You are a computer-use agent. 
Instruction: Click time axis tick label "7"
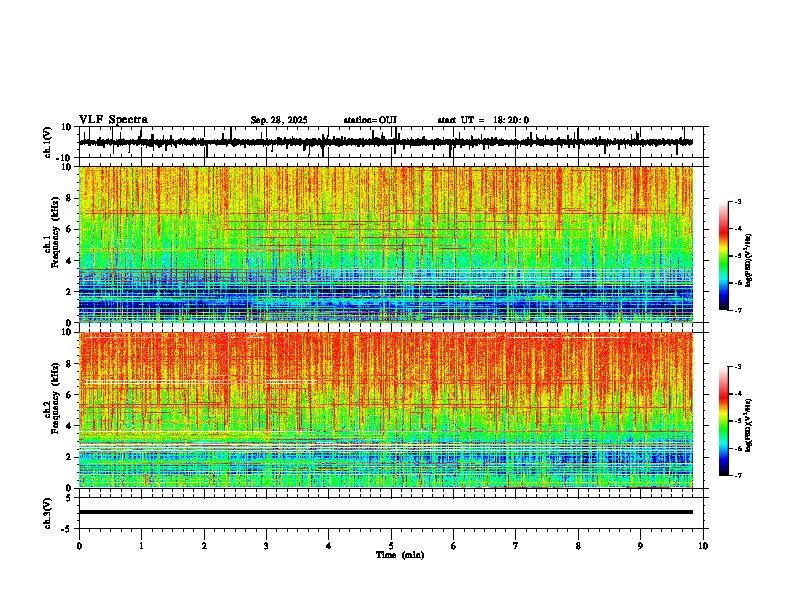516,546
